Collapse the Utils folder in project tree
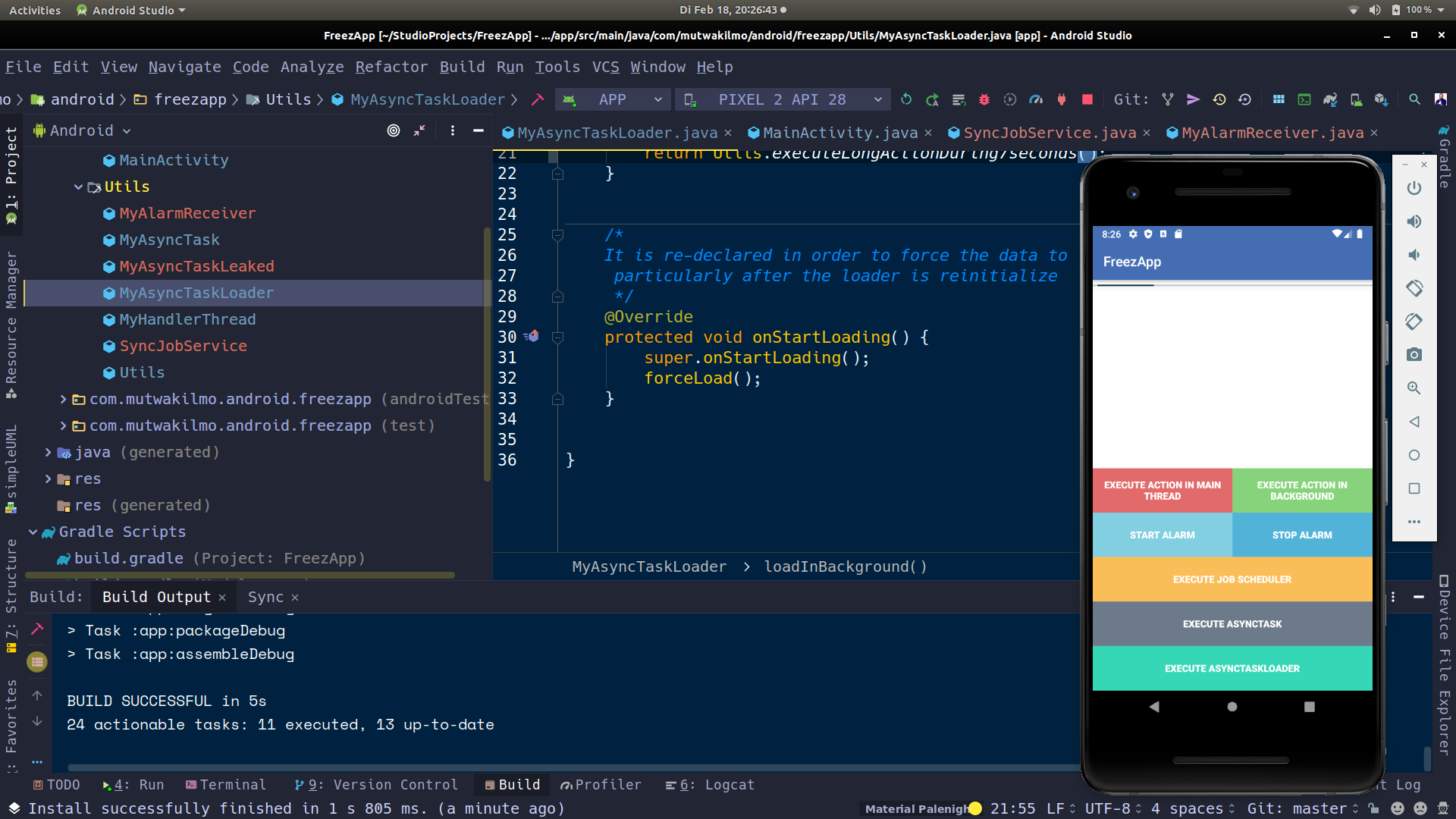 pos(78,187)
